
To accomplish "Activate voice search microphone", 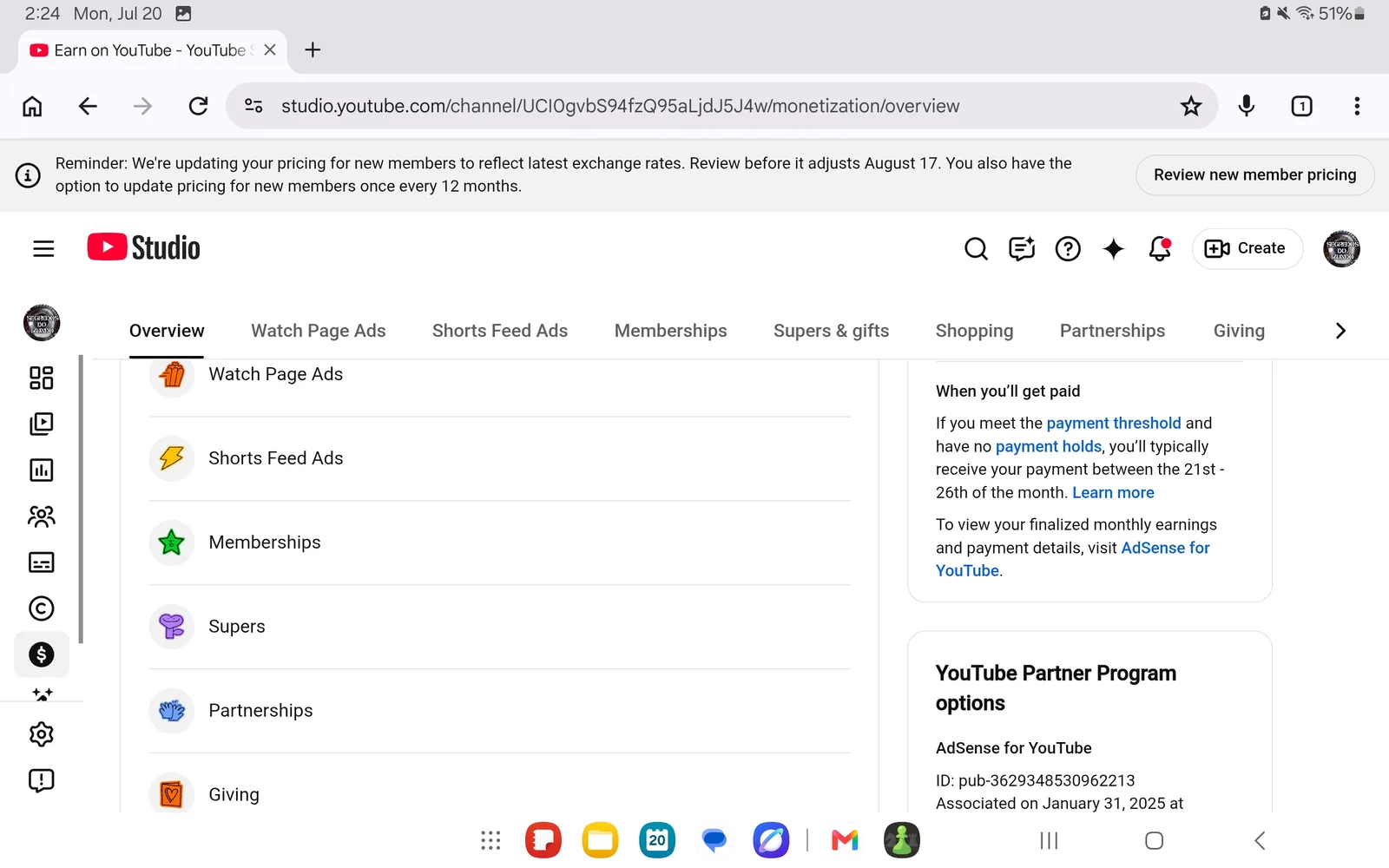I will pos(1247,106).
